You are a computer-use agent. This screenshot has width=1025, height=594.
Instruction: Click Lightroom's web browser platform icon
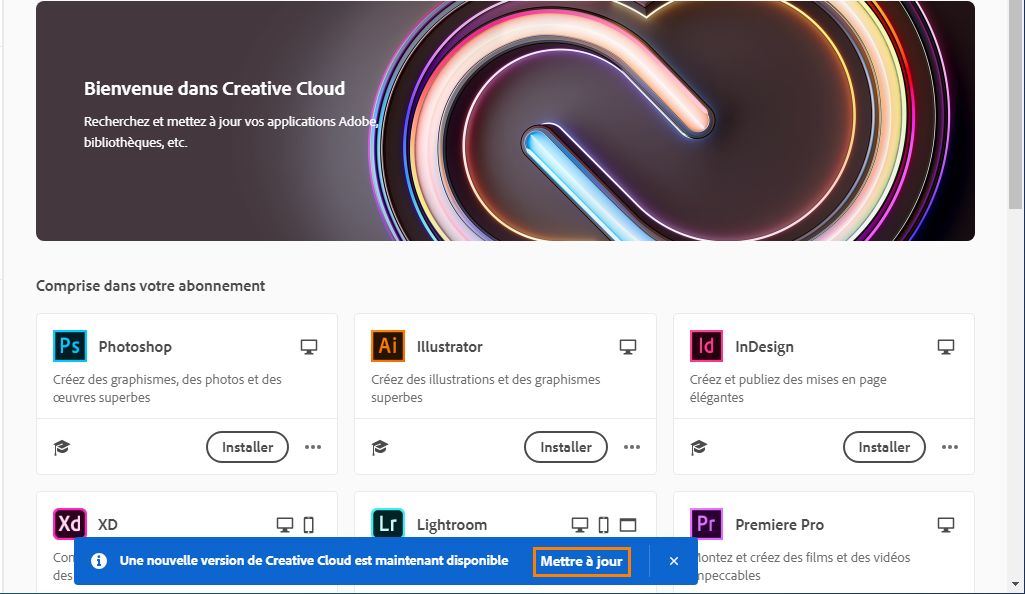(628, 525)
